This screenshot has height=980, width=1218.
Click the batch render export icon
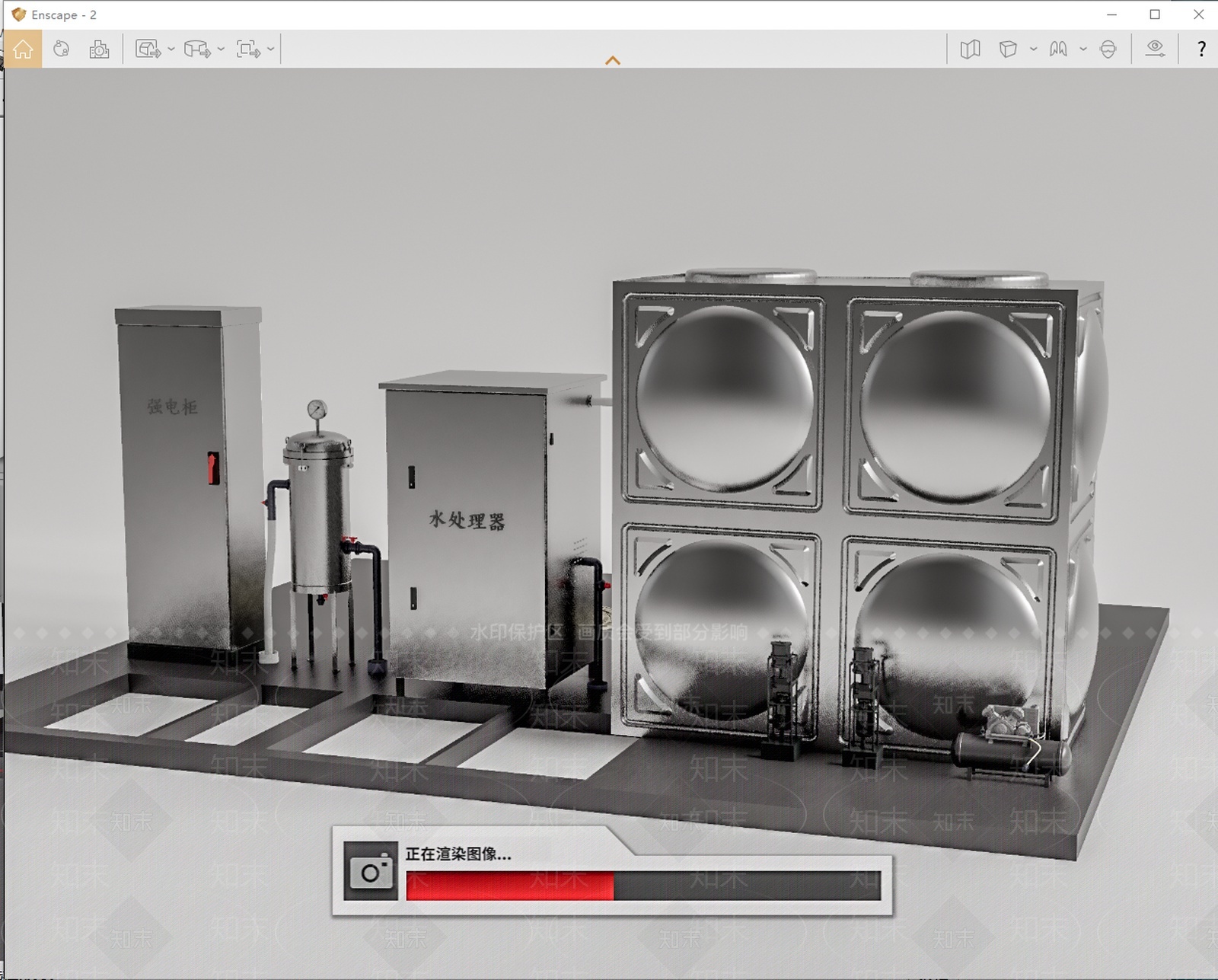(248, 49)
